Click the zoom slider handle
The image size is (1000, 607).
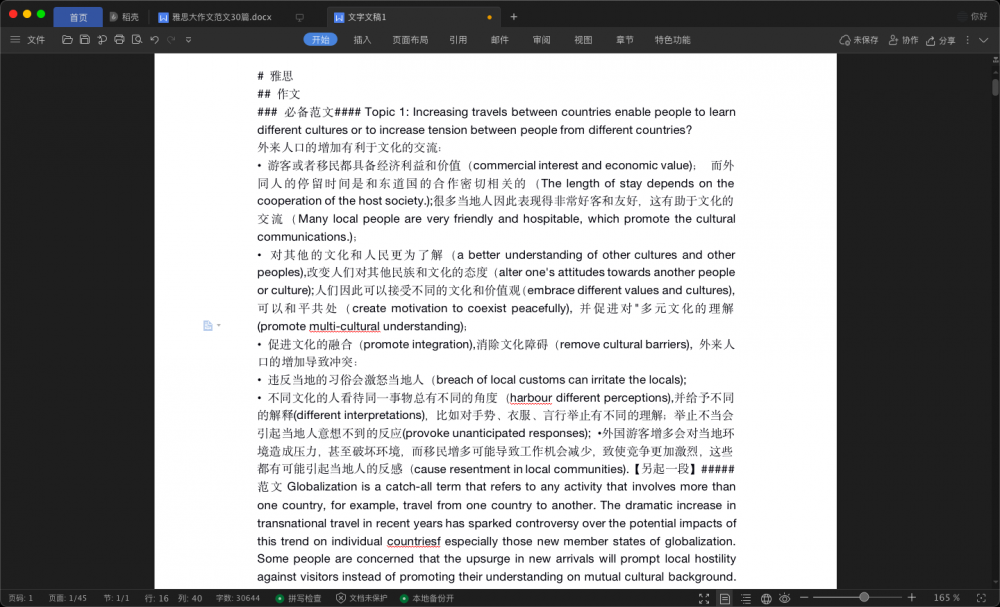point(864,597)
